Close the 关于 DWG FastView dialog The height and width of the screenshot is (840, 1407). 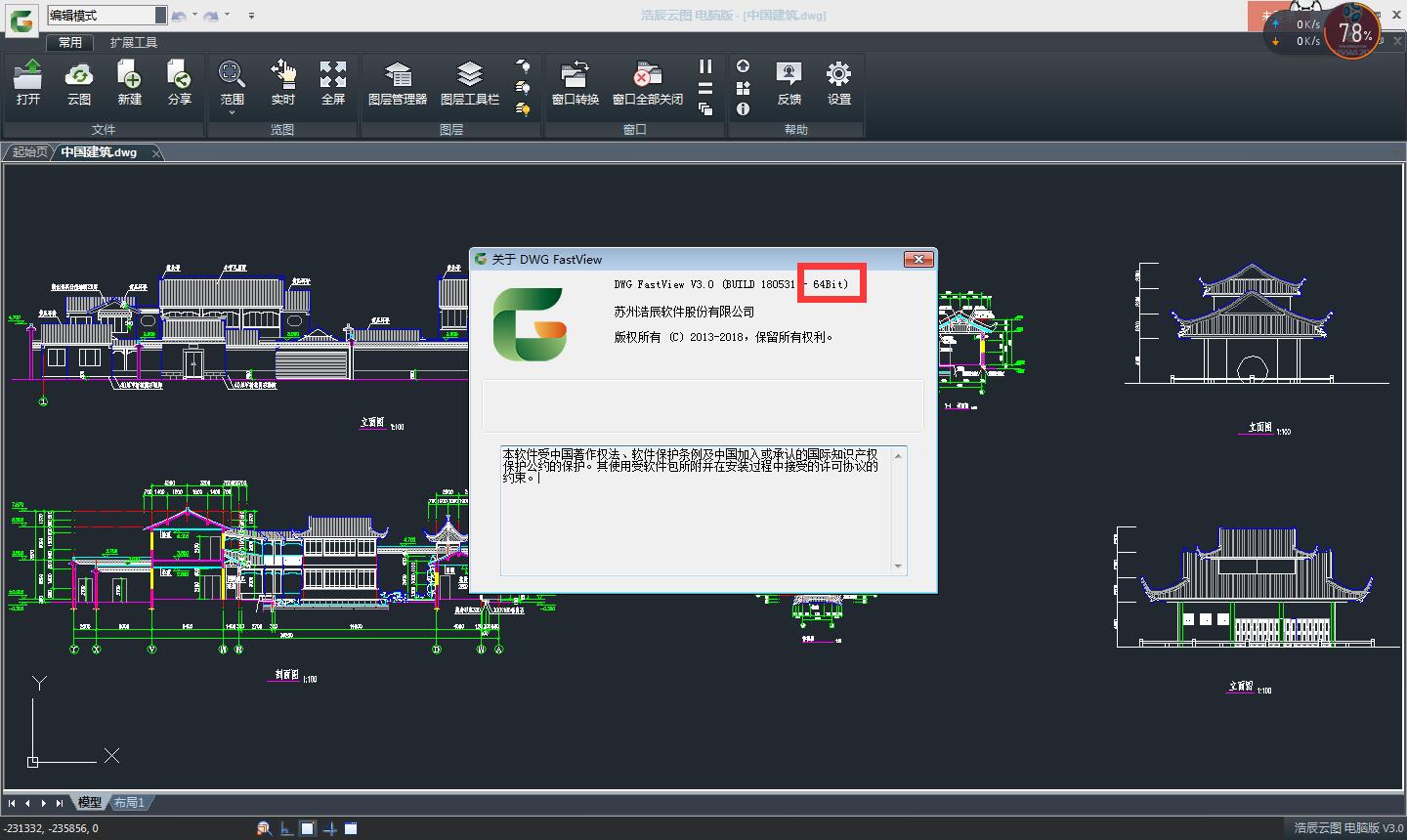point(918,259)
